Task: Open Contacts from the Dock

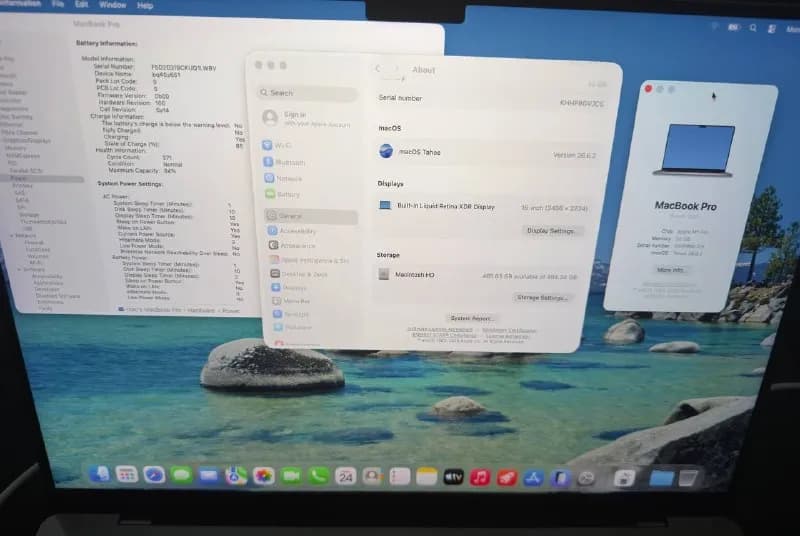Action: 372,477
